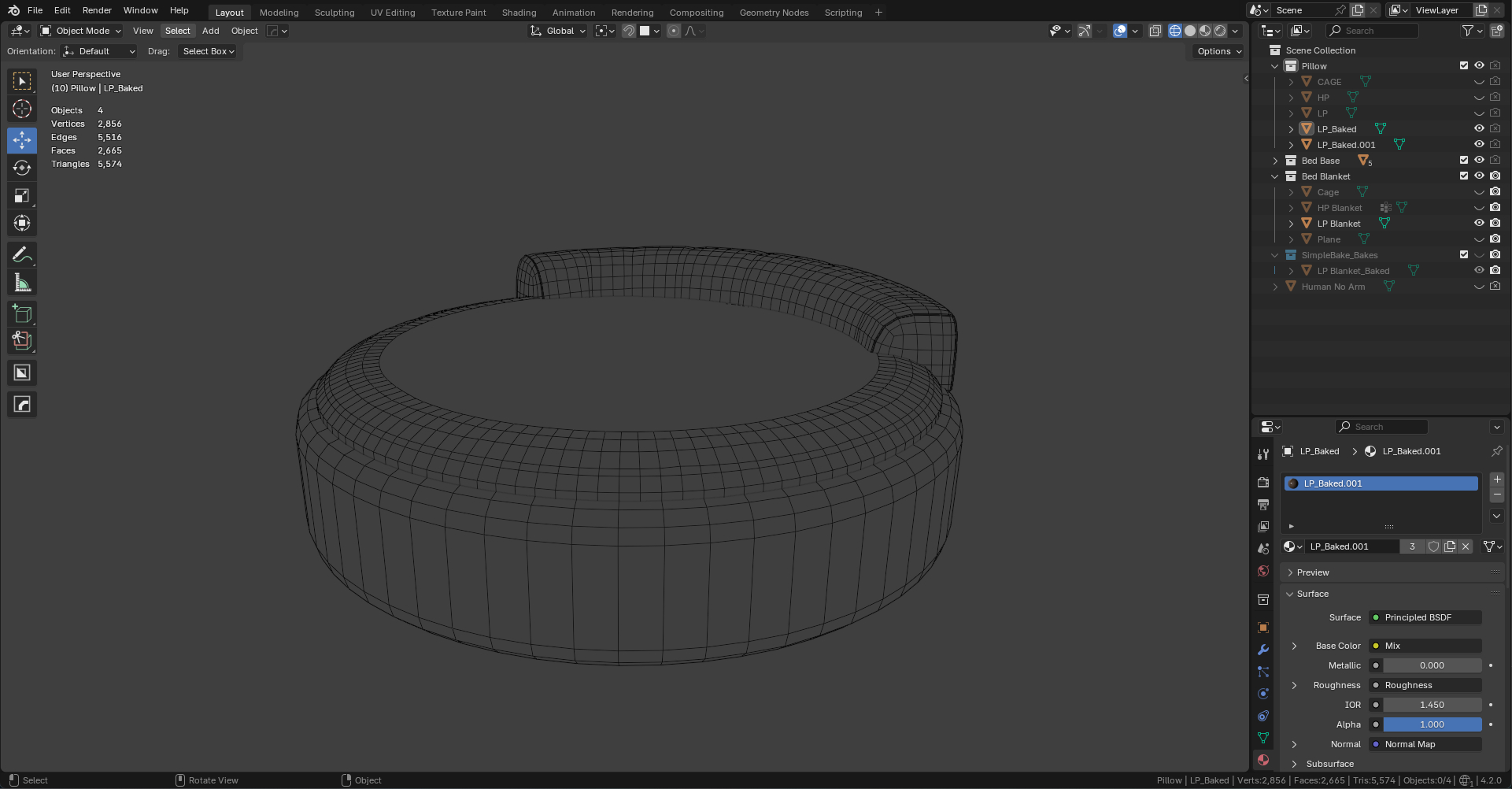Open the Modifiers wrench properties tab
The image size is (1512, 789).
coord(1263,650)
